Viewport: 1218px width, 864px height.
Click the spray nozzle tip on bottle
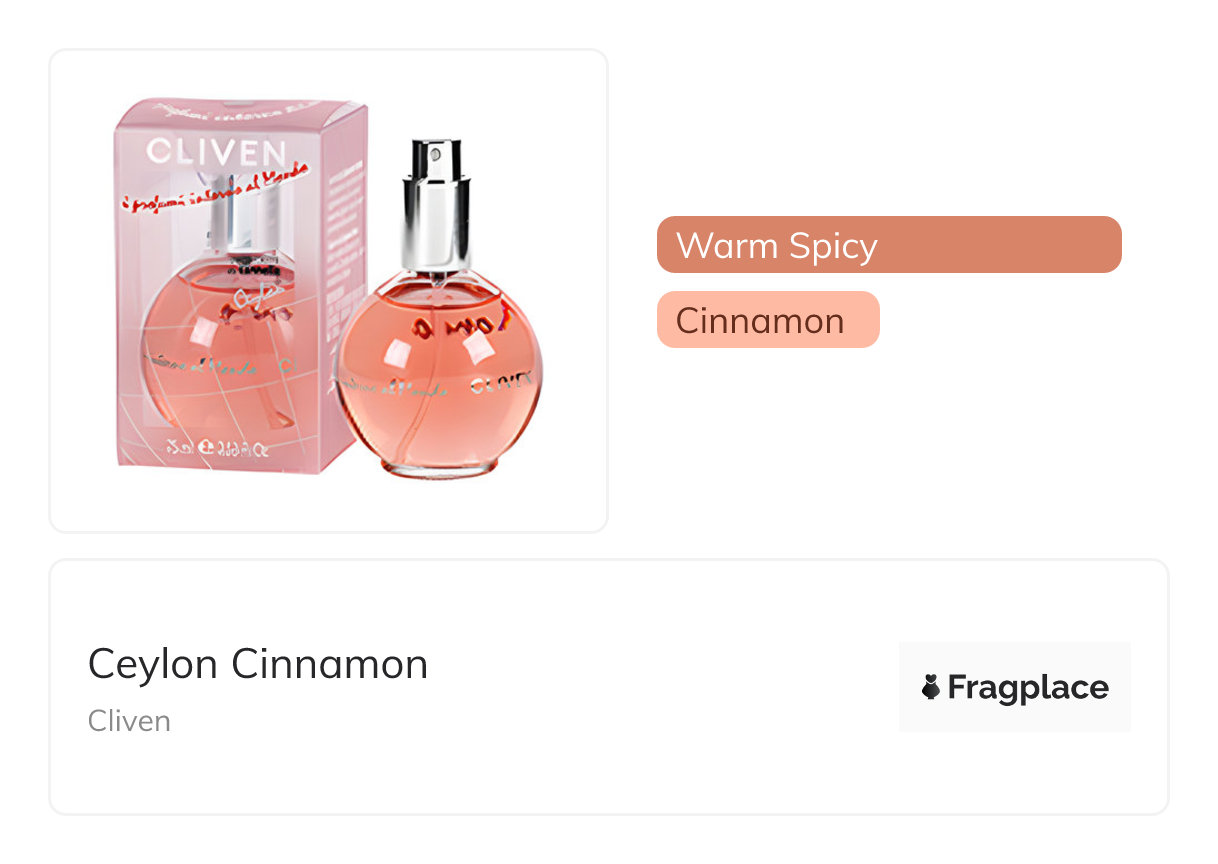tap(432, 154)
